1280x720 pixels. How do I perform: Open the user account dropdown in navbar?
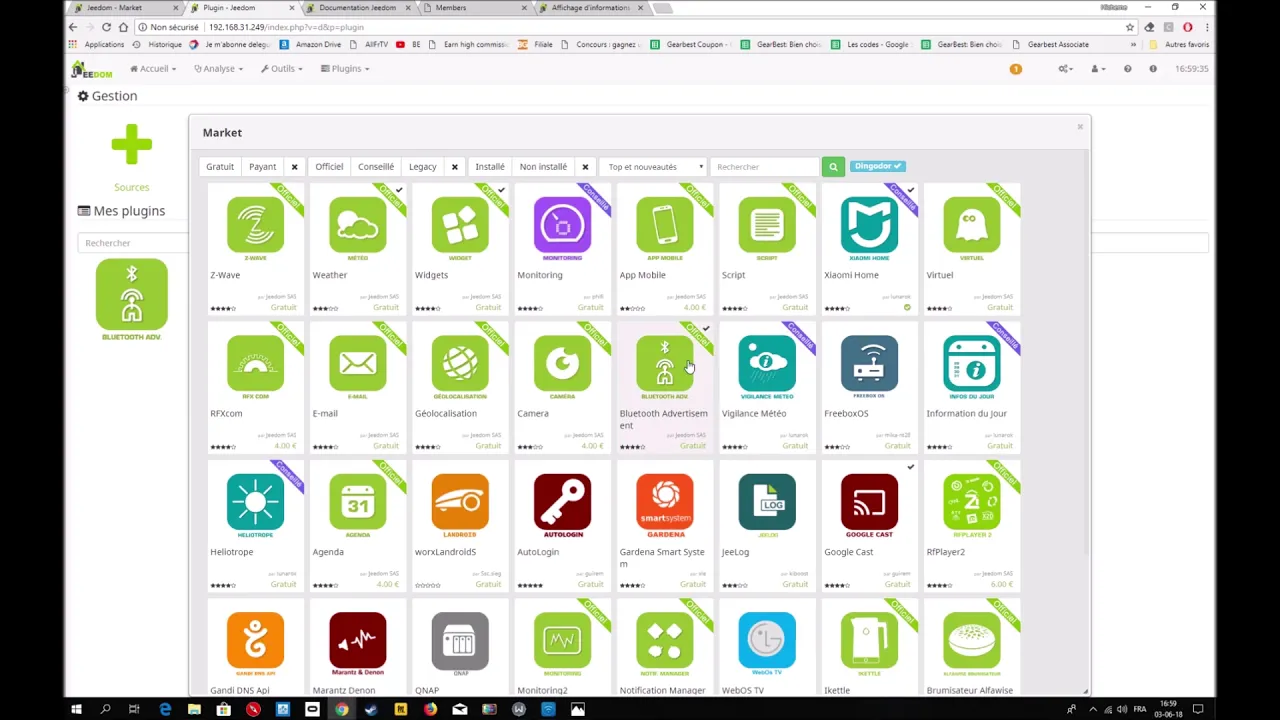(x=1097, y=69)
